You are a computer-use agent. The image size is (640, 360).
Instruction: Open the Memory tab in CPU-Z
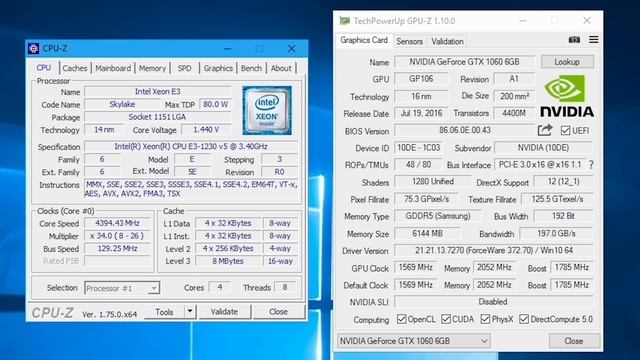[152, 68]
